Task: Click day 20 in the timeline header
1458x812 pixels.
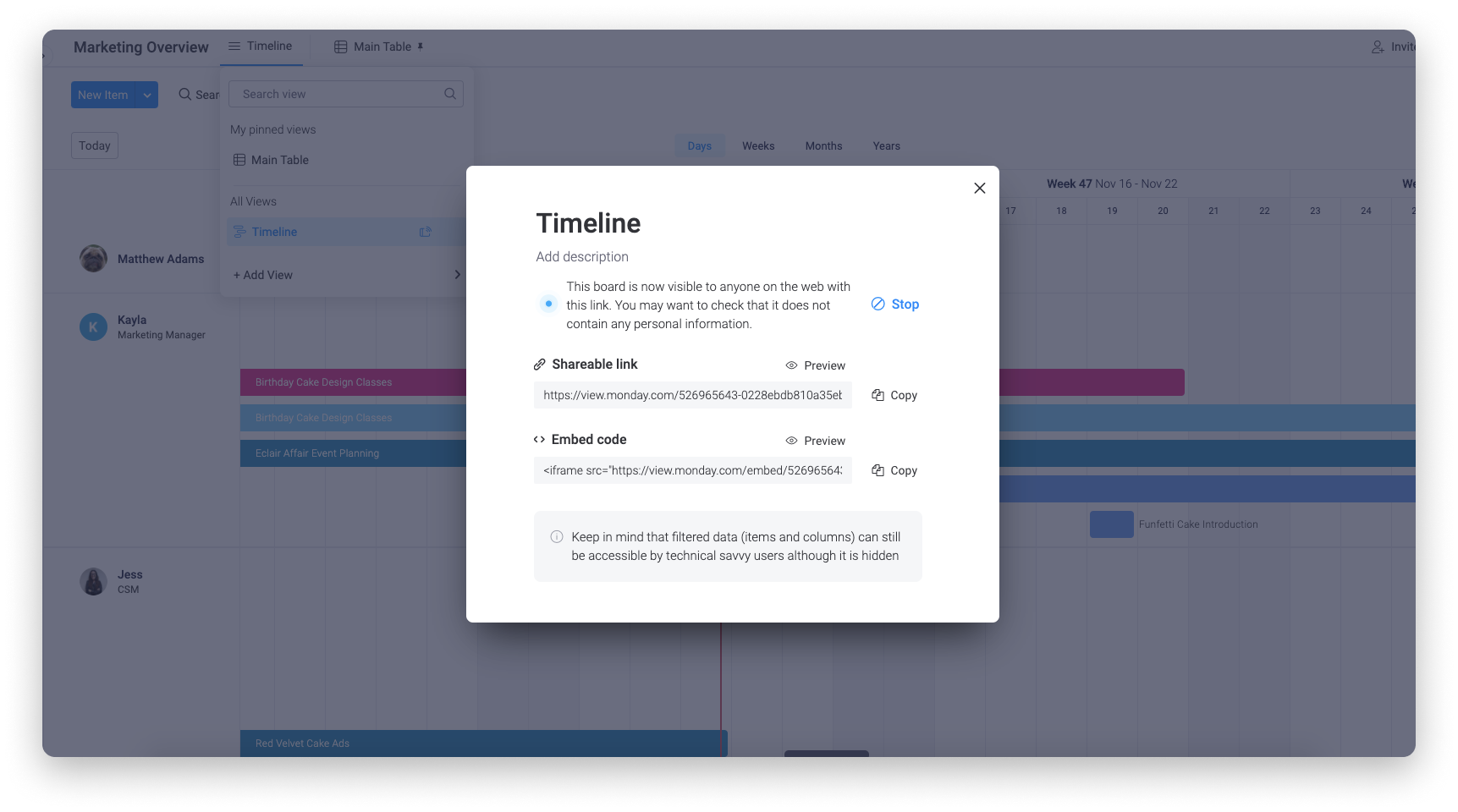Action: 1163,211
